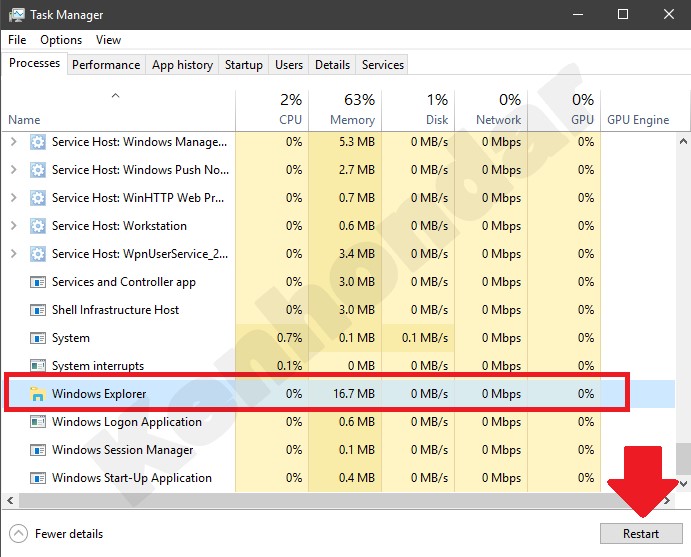Switch to the Services tab

(383, 65)
